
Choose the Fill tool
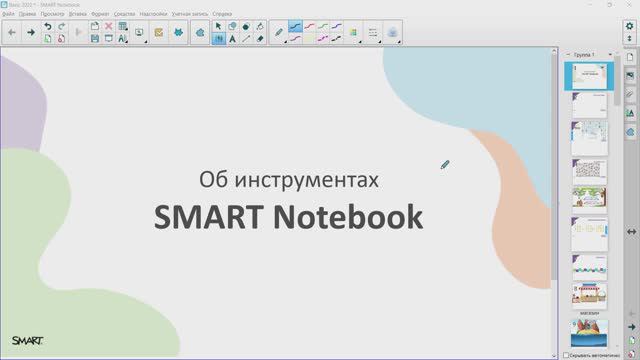click(x=246, y=27)
